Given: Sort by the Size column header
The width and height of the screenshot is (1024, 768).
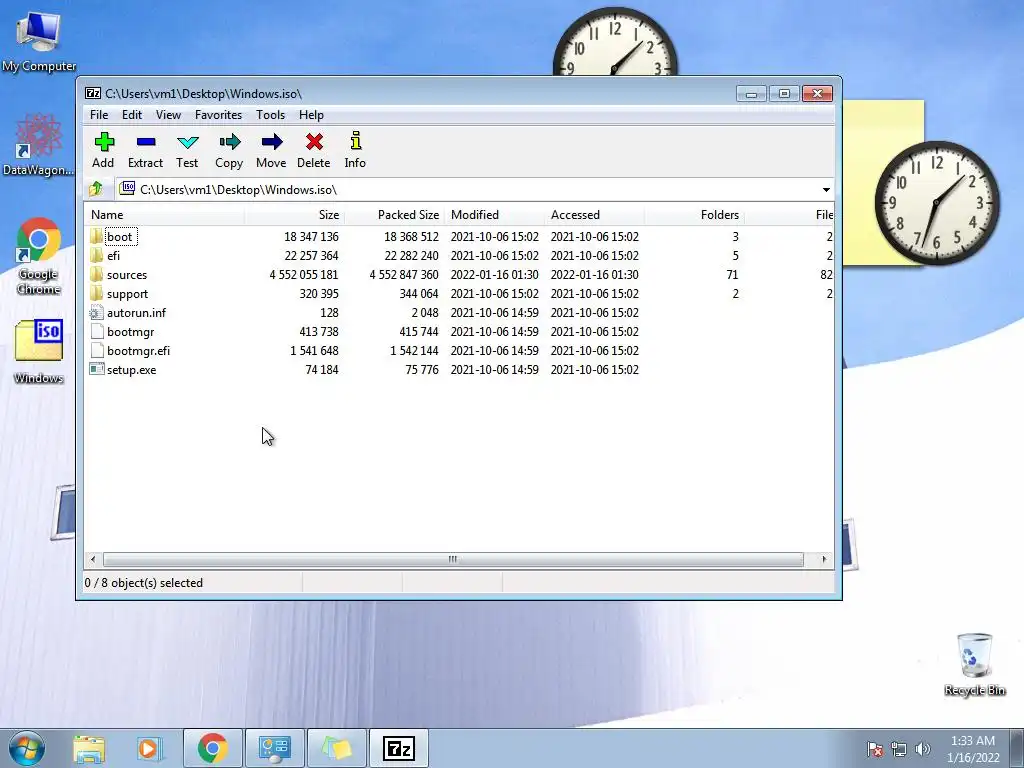Looking at the screenshot, I should tap(295, 214).
